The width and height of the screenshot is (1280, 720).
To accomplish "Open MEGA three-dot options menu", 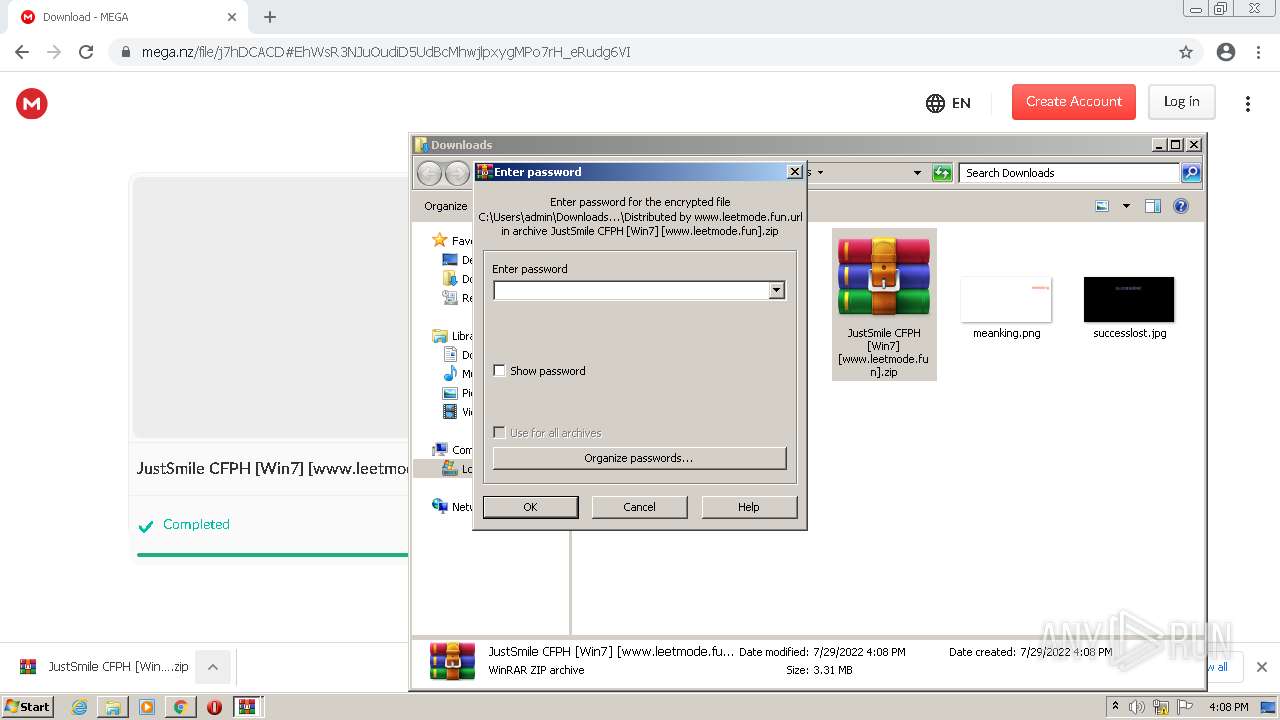I will tap(1247, 103).
